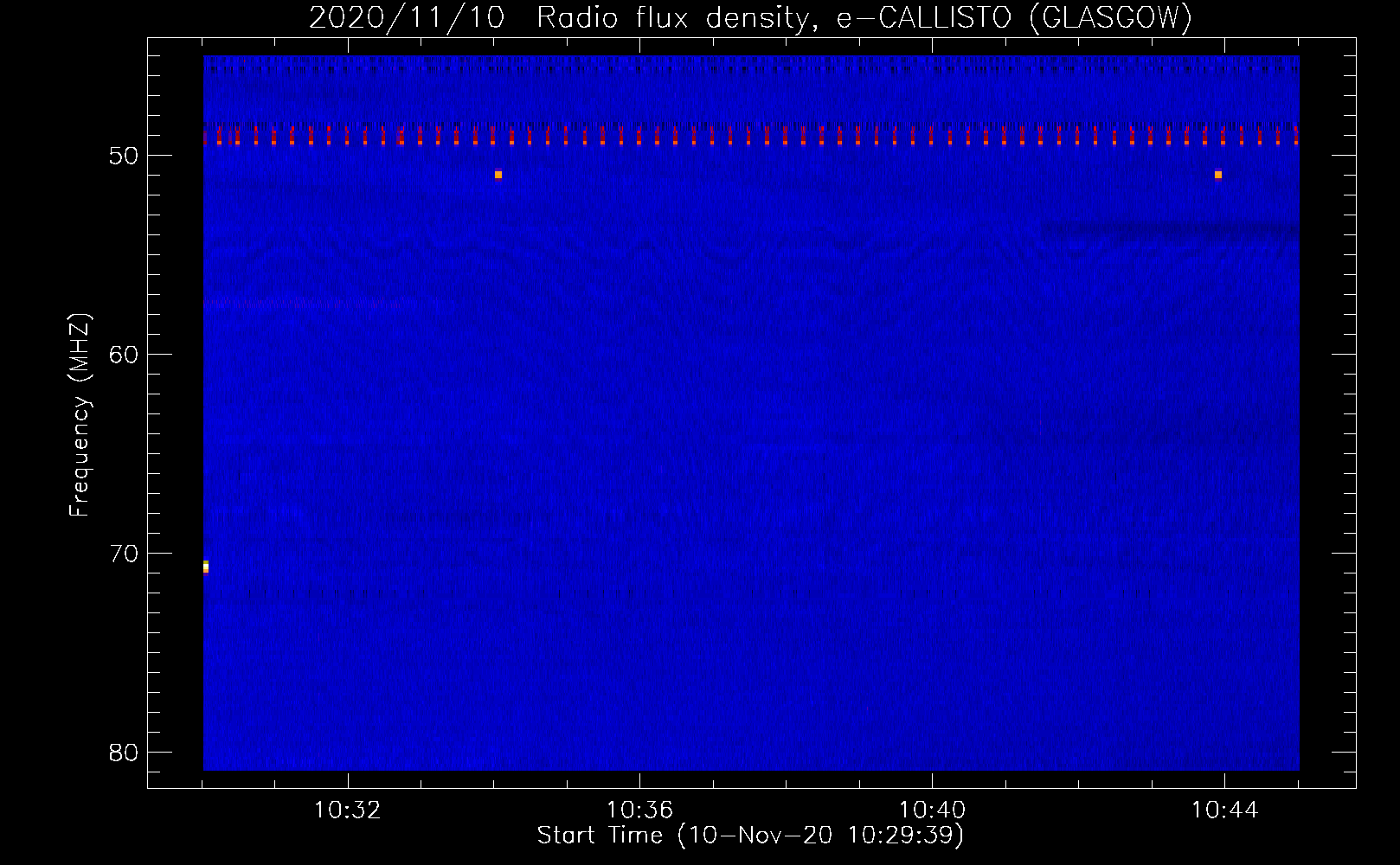Click the Start Time axis title
This screenshot has height=865, width=1400.
click(x=749, y=836)
